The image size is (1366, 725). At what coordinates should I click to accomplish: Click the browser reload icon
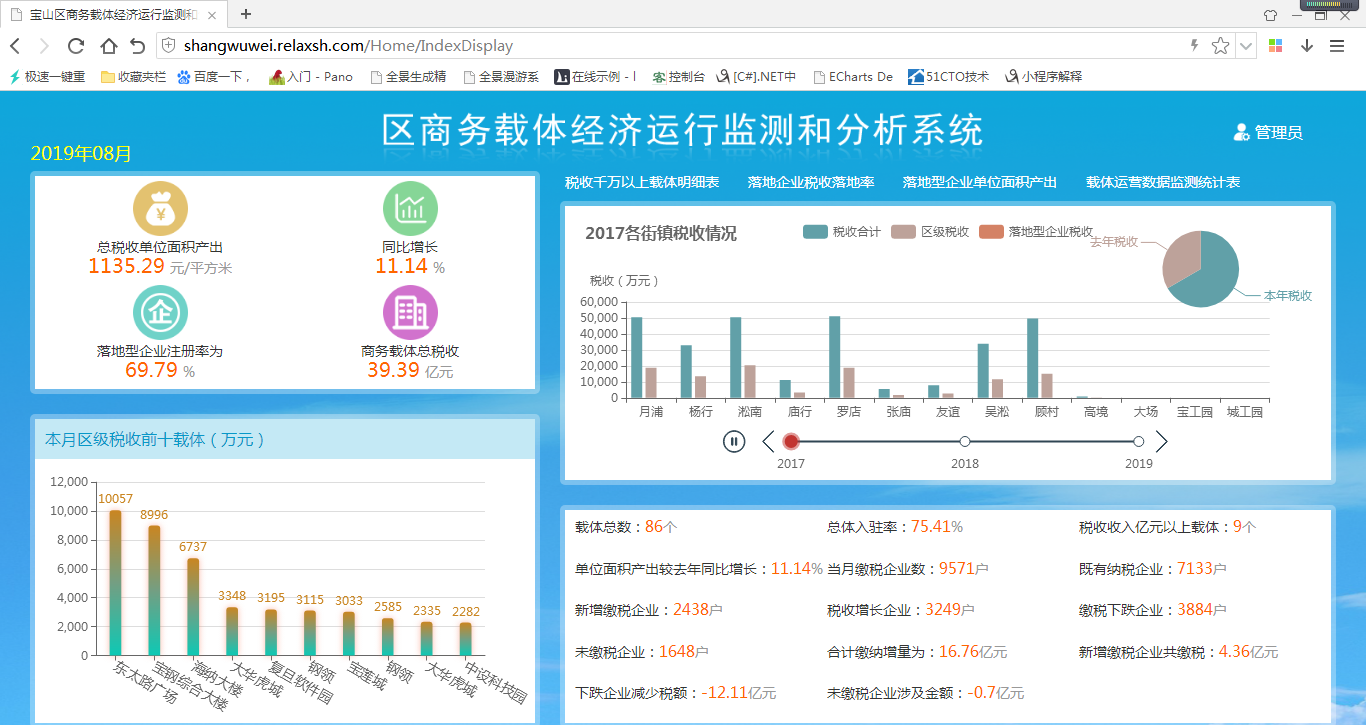click(76, 46)
